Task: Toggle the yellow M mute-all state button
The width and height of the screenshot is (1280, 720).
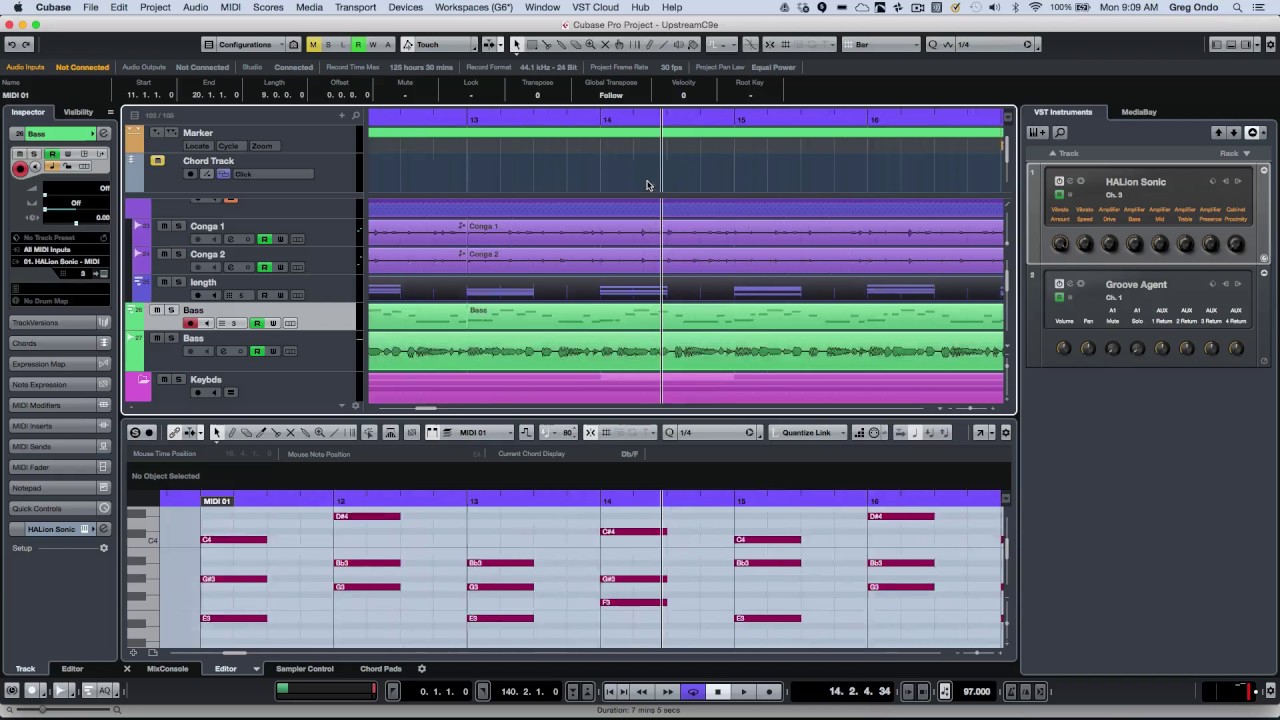Action: click(313, 44)
